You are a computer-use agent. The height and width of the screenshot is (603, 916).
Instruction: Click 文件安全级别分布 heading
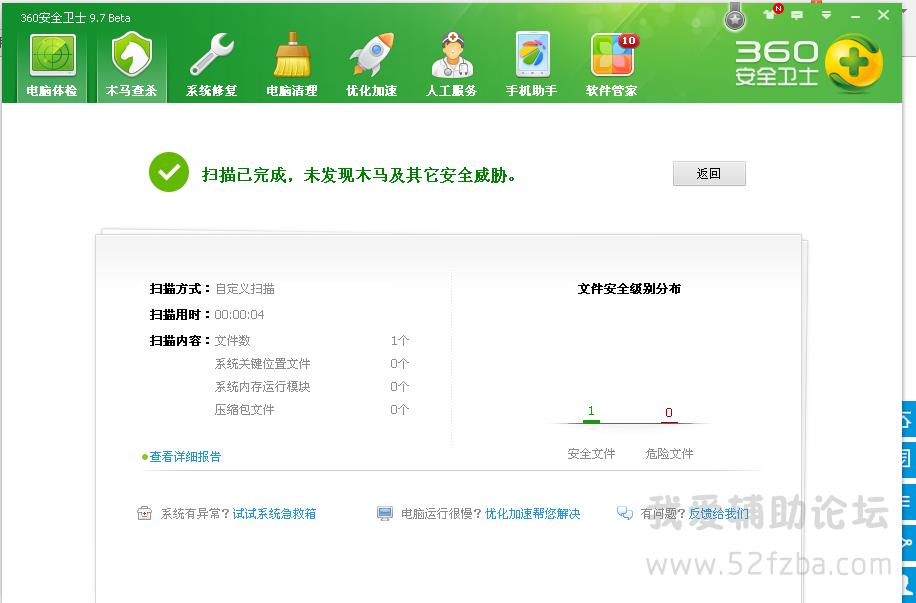click(629, 289)
